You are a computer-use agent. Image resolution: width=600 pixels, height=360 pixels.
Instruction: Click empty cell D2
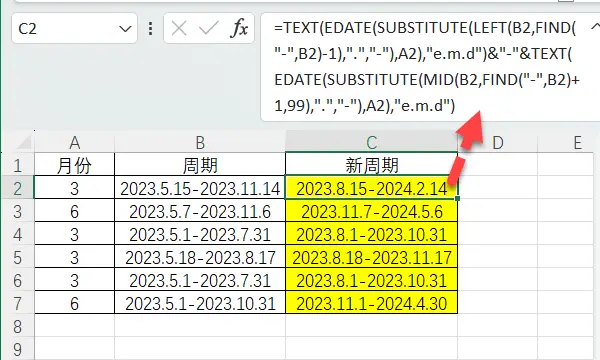tap(497, 188)
